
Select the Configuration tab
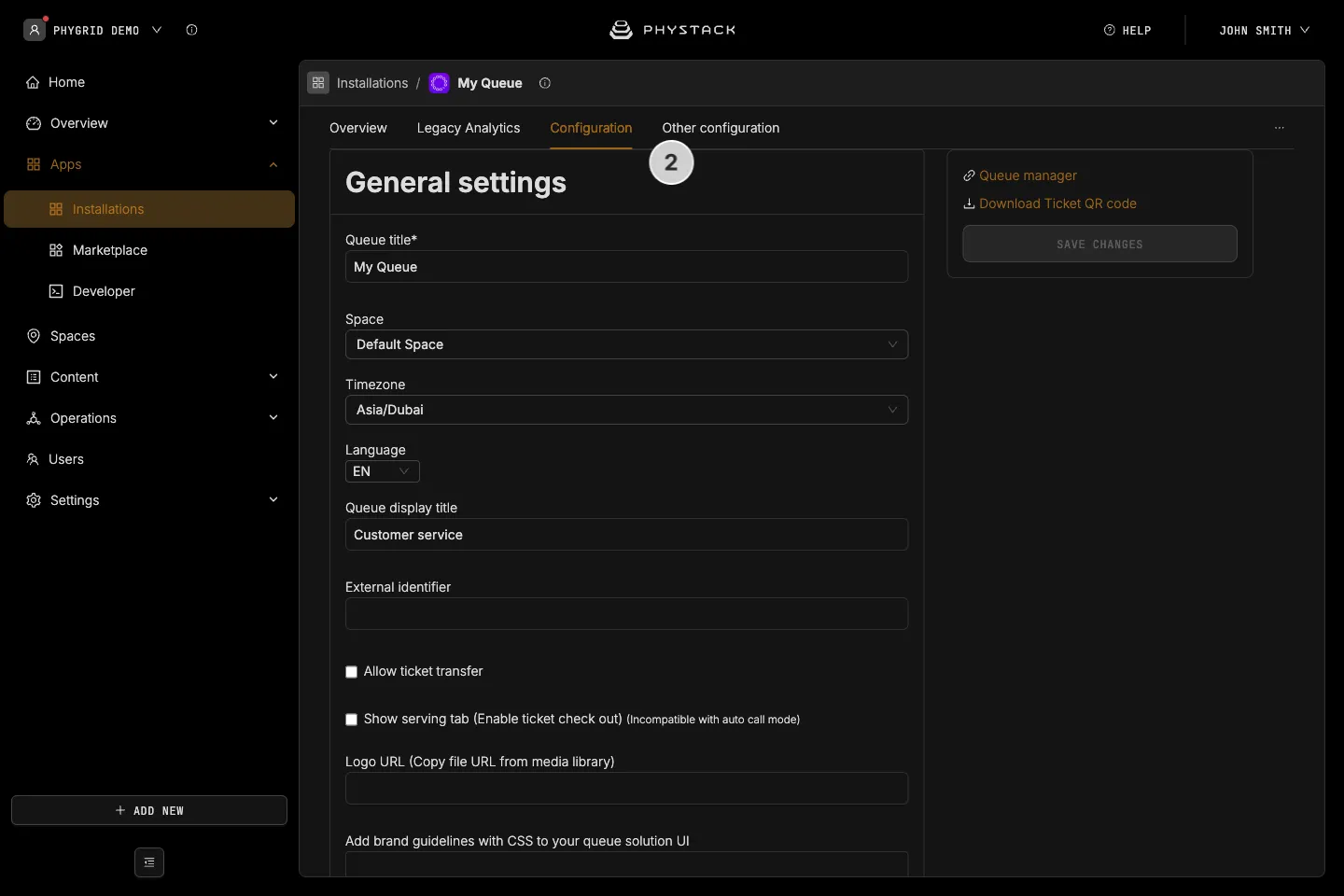[x=592, y=128]
